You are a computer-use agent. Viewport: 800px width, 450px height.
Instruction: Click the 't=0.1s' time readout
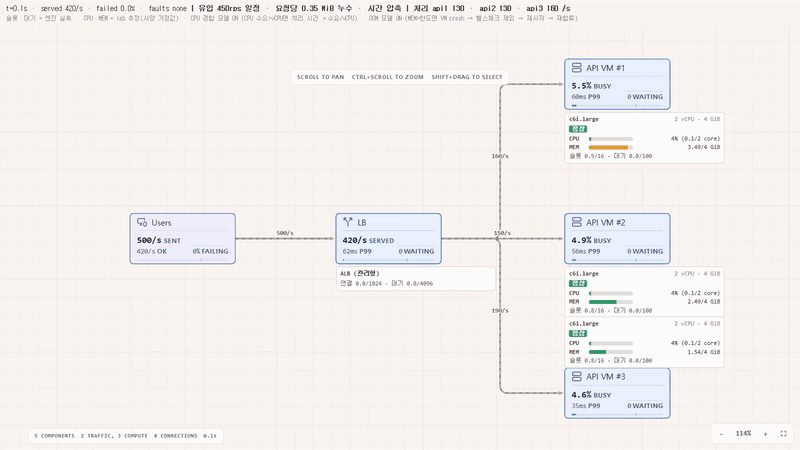point(17,8)
